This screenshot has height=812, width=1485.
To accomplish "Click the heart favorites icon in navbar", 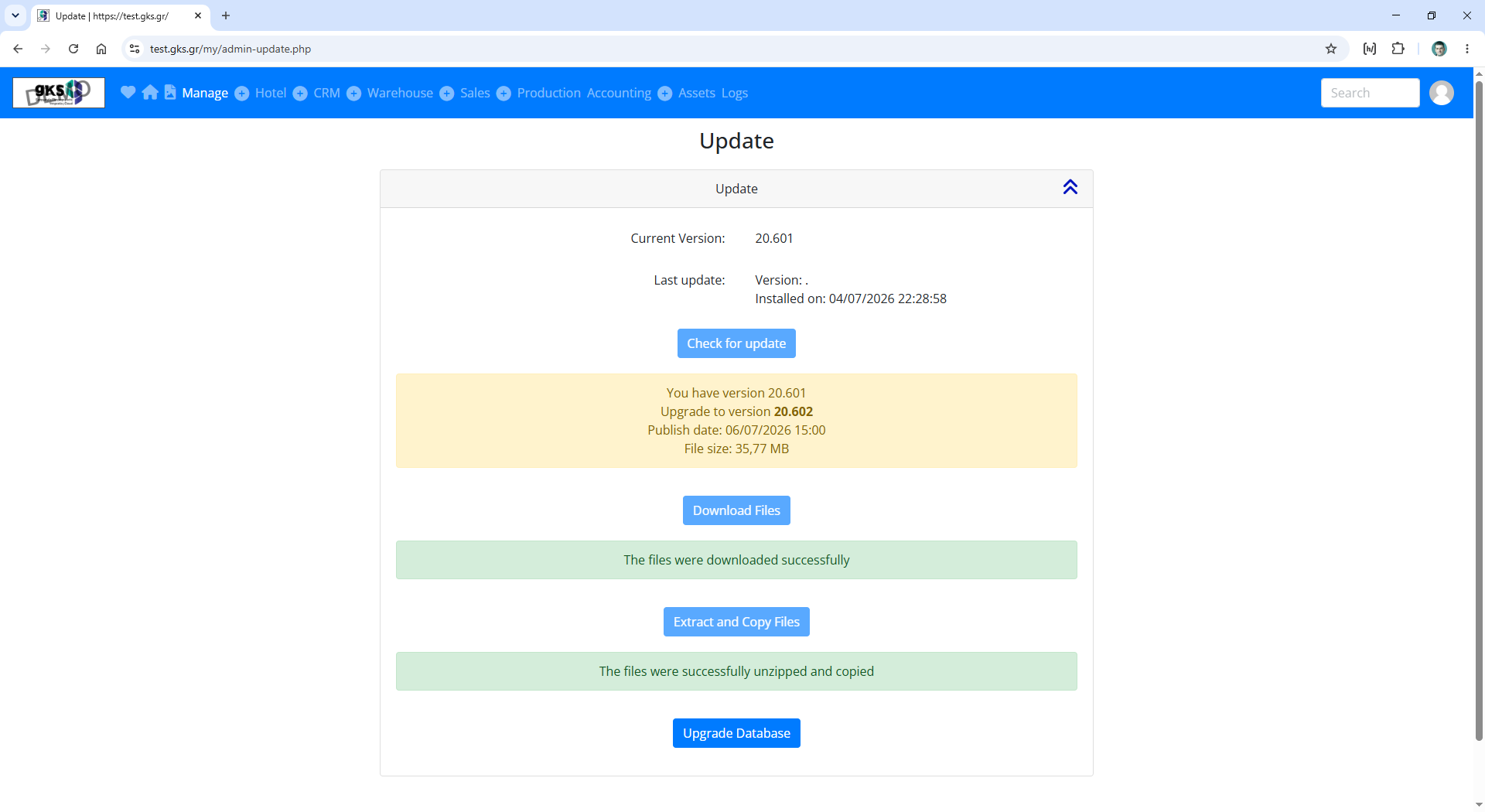I will click(128, 92).
